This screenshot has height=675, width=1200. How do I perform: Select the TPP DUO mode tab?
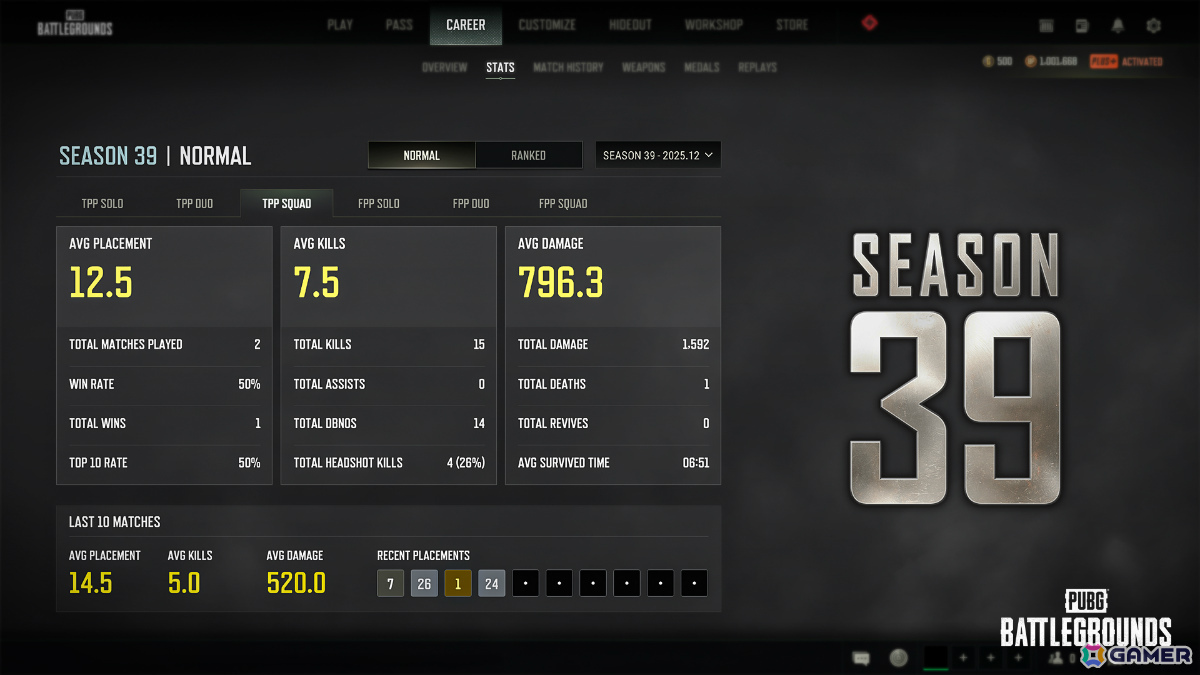(x=194, y=203)
